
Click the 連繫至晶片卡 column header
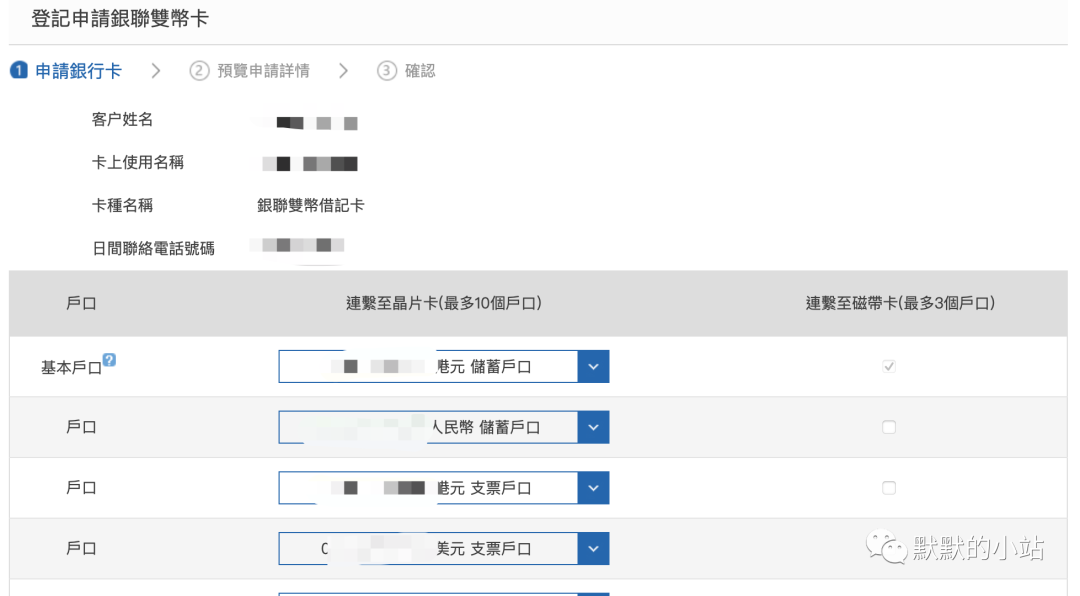pos(444,303)
